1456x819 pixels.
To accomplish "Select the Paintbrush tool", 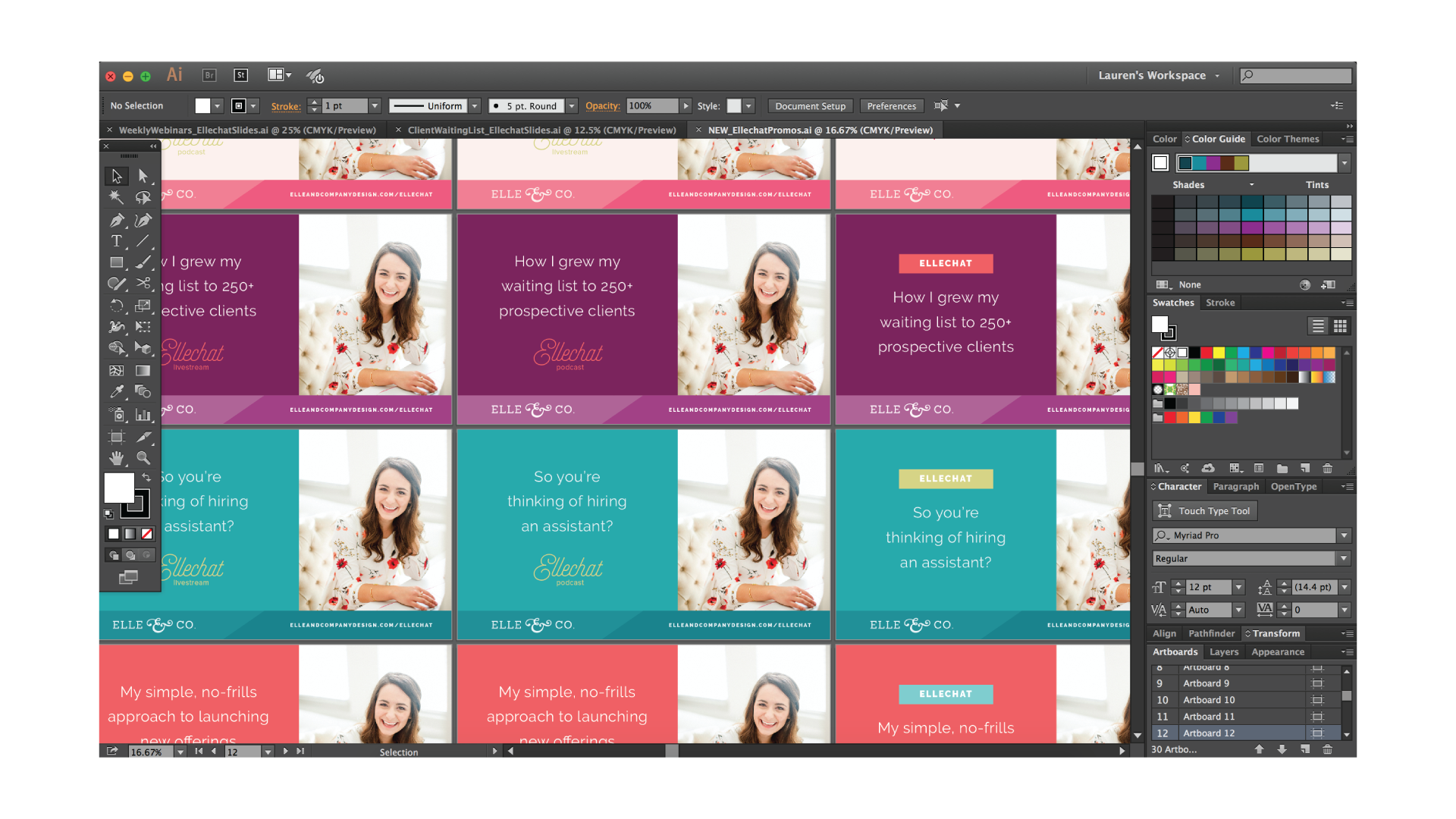I will [x=143, y=262].
